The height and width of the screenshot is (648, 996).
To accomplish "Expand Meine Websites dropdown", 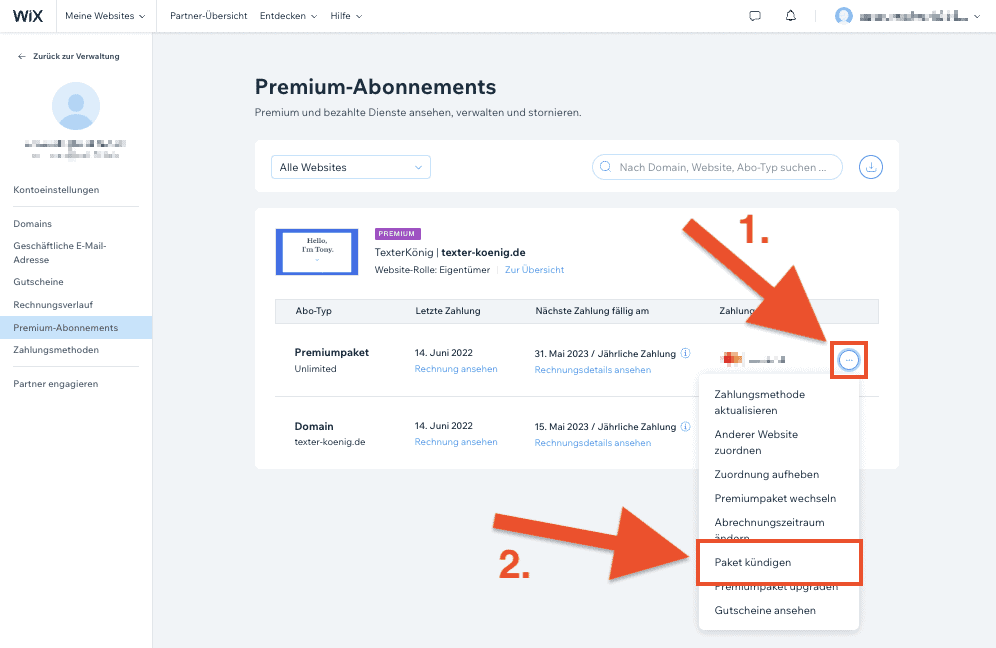I will (x=105, y=16).
